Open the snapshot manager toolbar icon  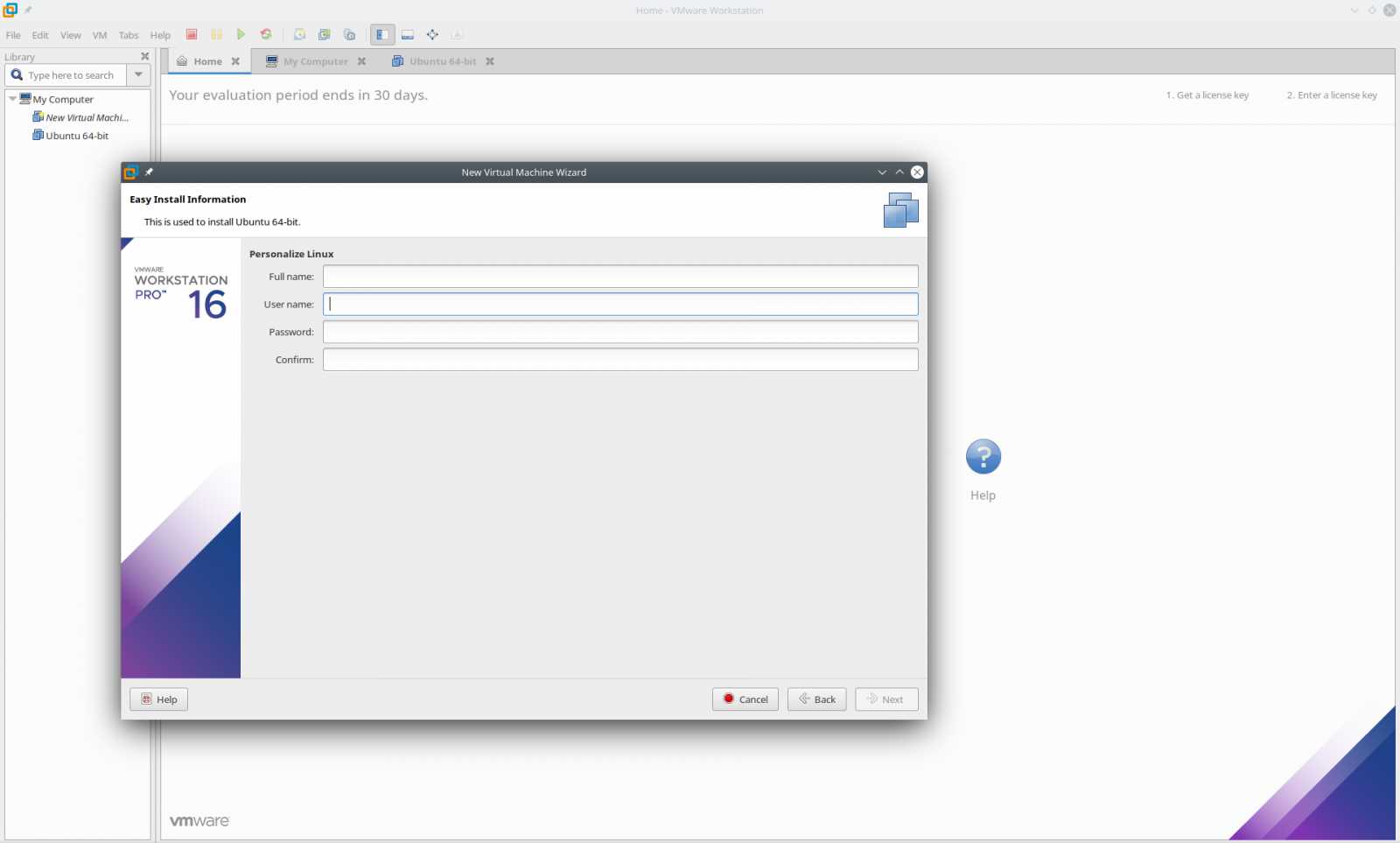coord(349,34)
